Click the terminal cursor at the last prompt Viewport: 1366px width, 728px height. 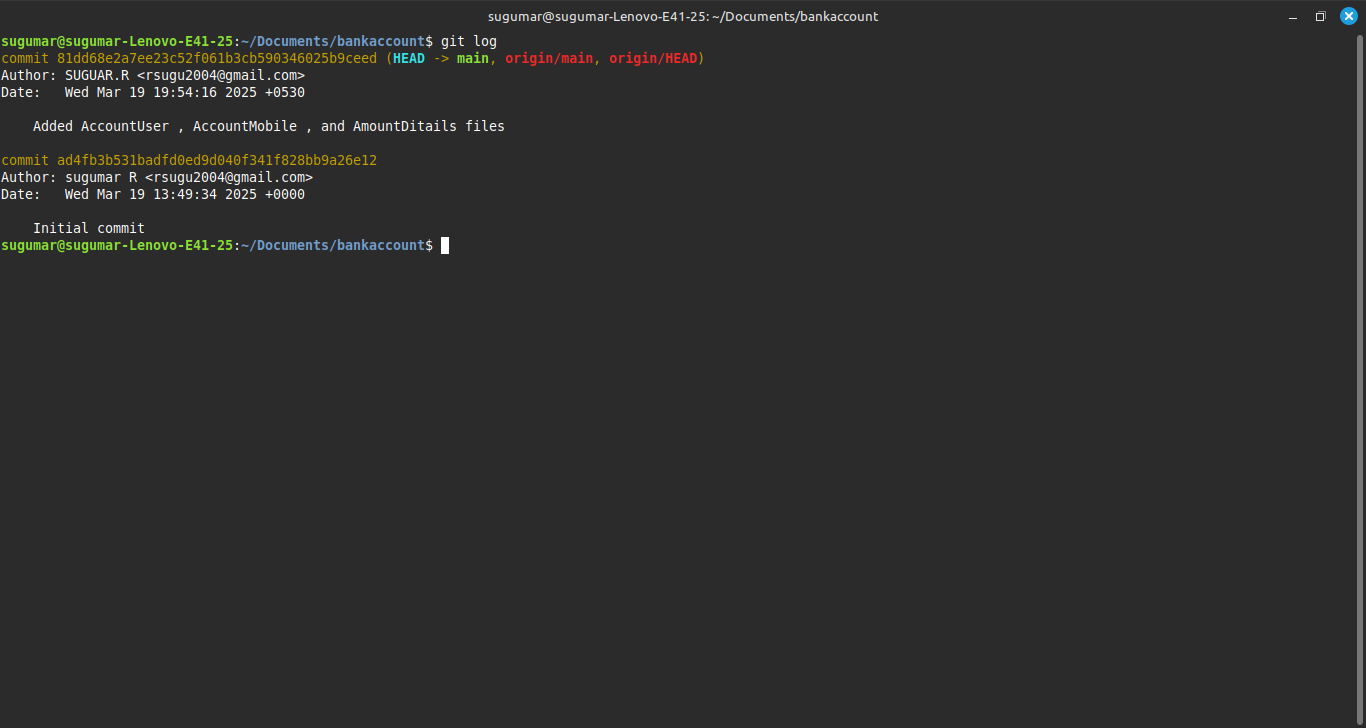(445, 245)
